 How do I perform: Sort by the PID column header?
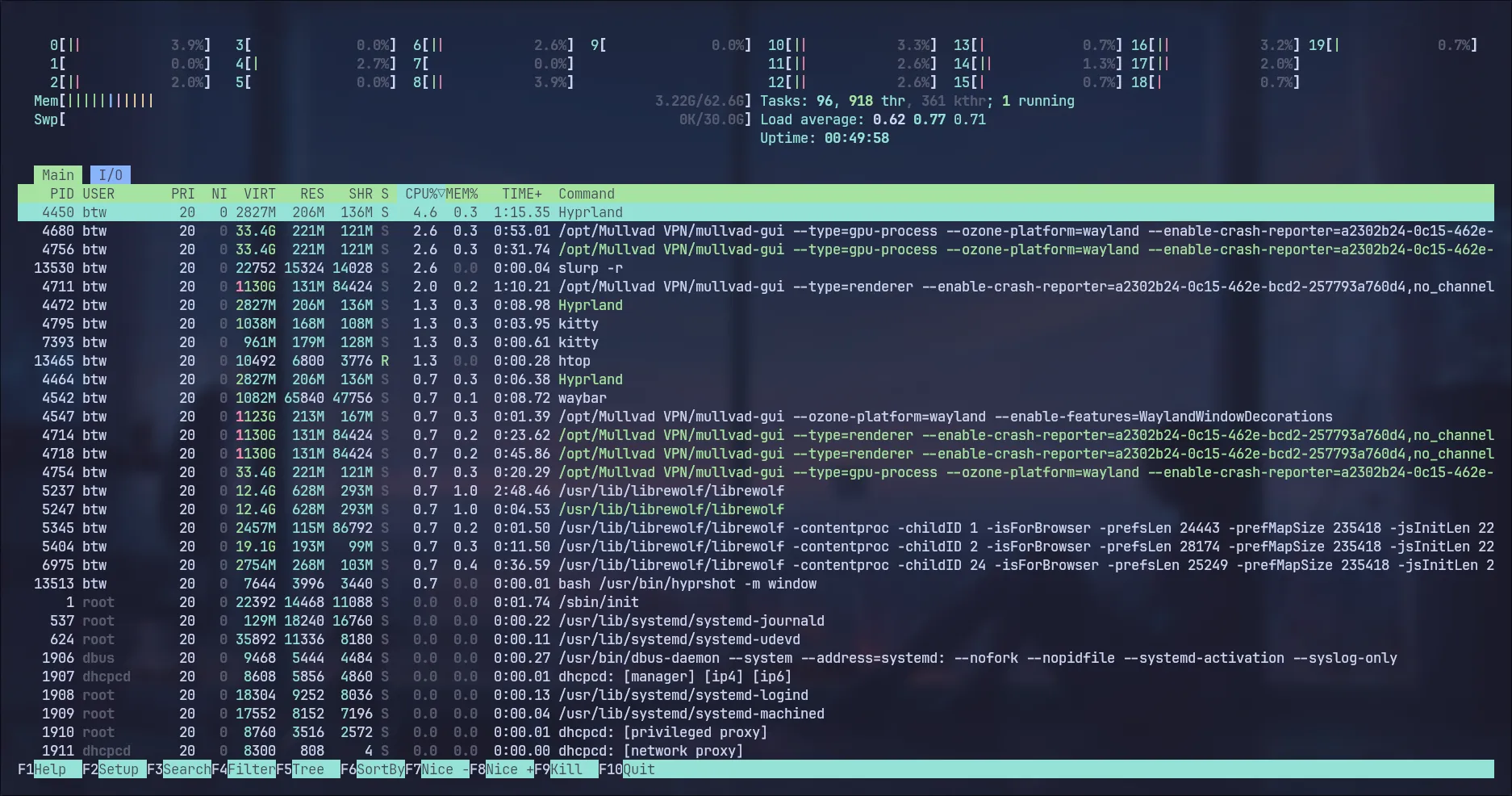[x=65, y=194]
